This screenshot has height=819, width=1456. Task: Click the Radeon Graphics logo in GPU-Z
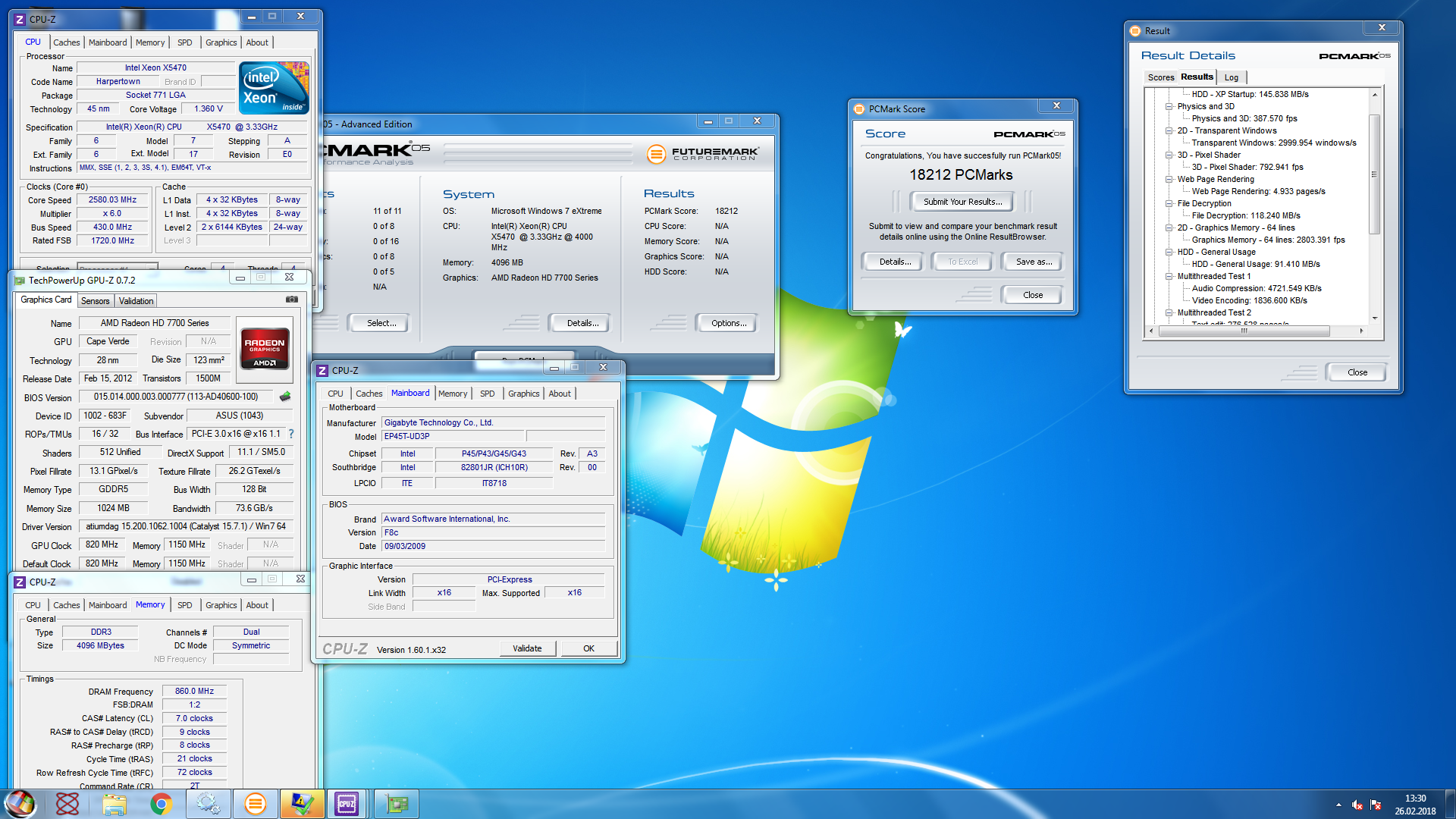click(x=264, y=348)
